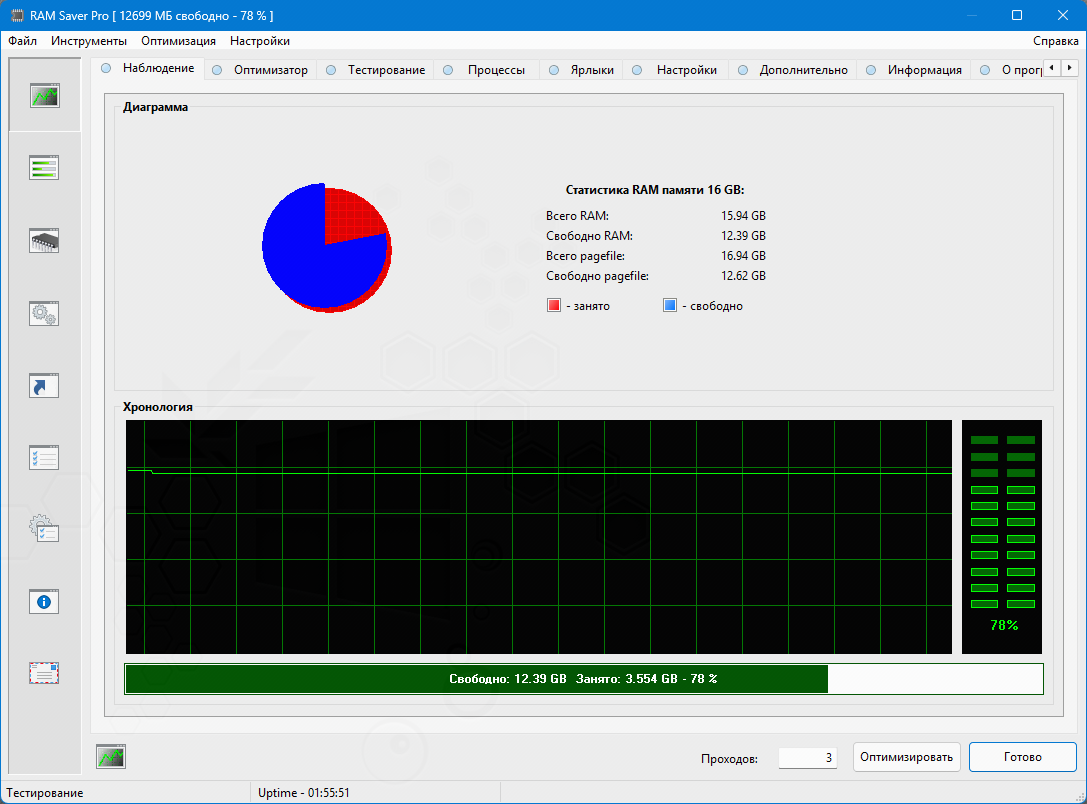Image resolution: width=1087 pixels, height=804 pixels.
Task: Click the 12.39 GB free RAM value
Action: click(x=743, y=236)
